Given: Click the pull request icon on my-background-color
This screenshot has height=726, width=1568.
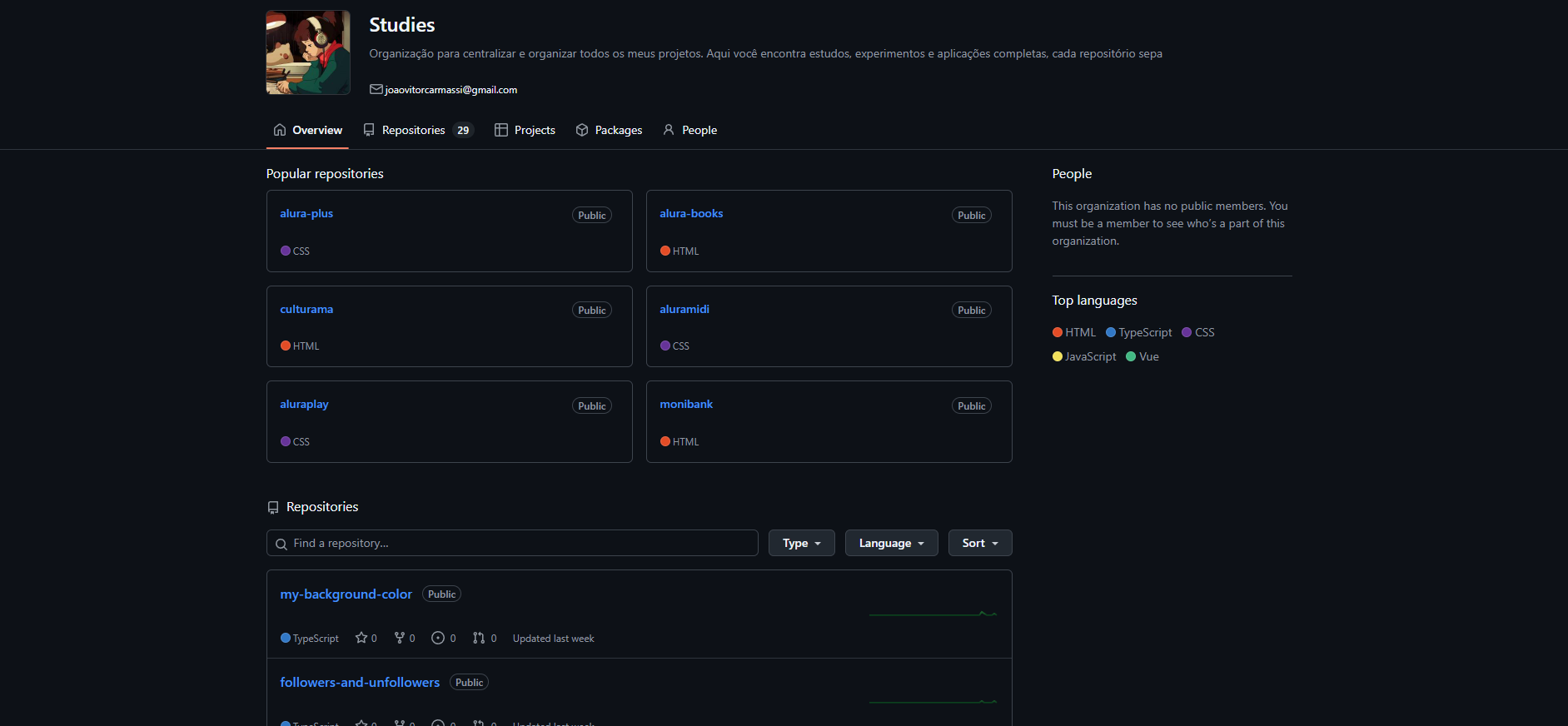Looking at the screenshot, I should point(479,638).
